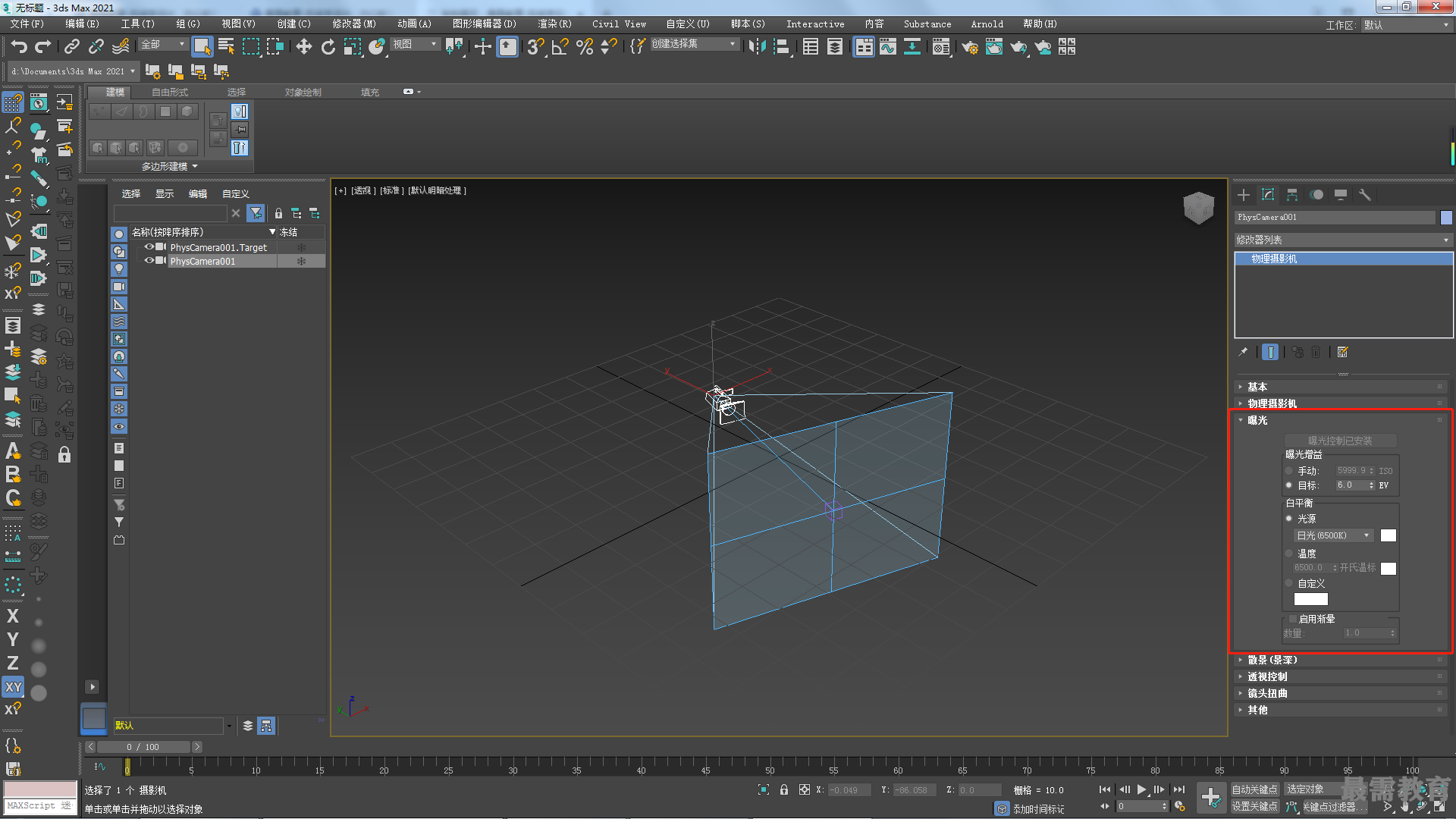Activate the Select Object tool
This screenshot has height=819, width=1456.
tap(202, 47)
